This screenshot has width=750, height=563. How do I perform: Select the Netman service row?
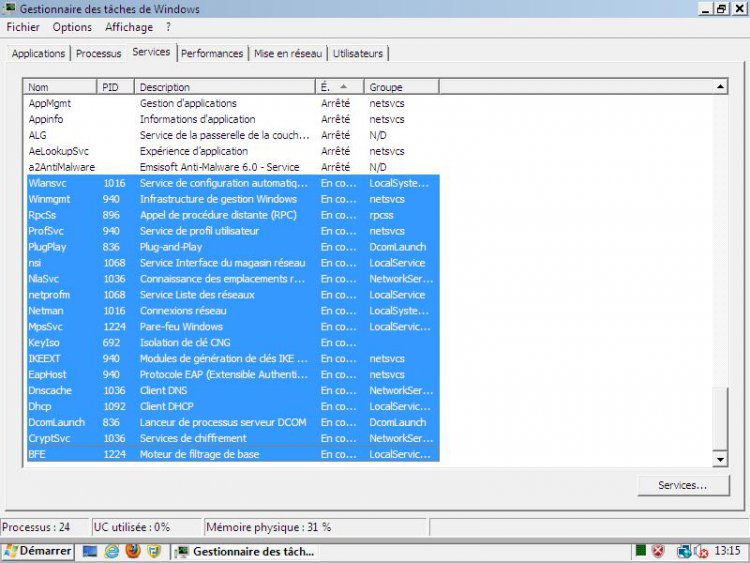232,310
